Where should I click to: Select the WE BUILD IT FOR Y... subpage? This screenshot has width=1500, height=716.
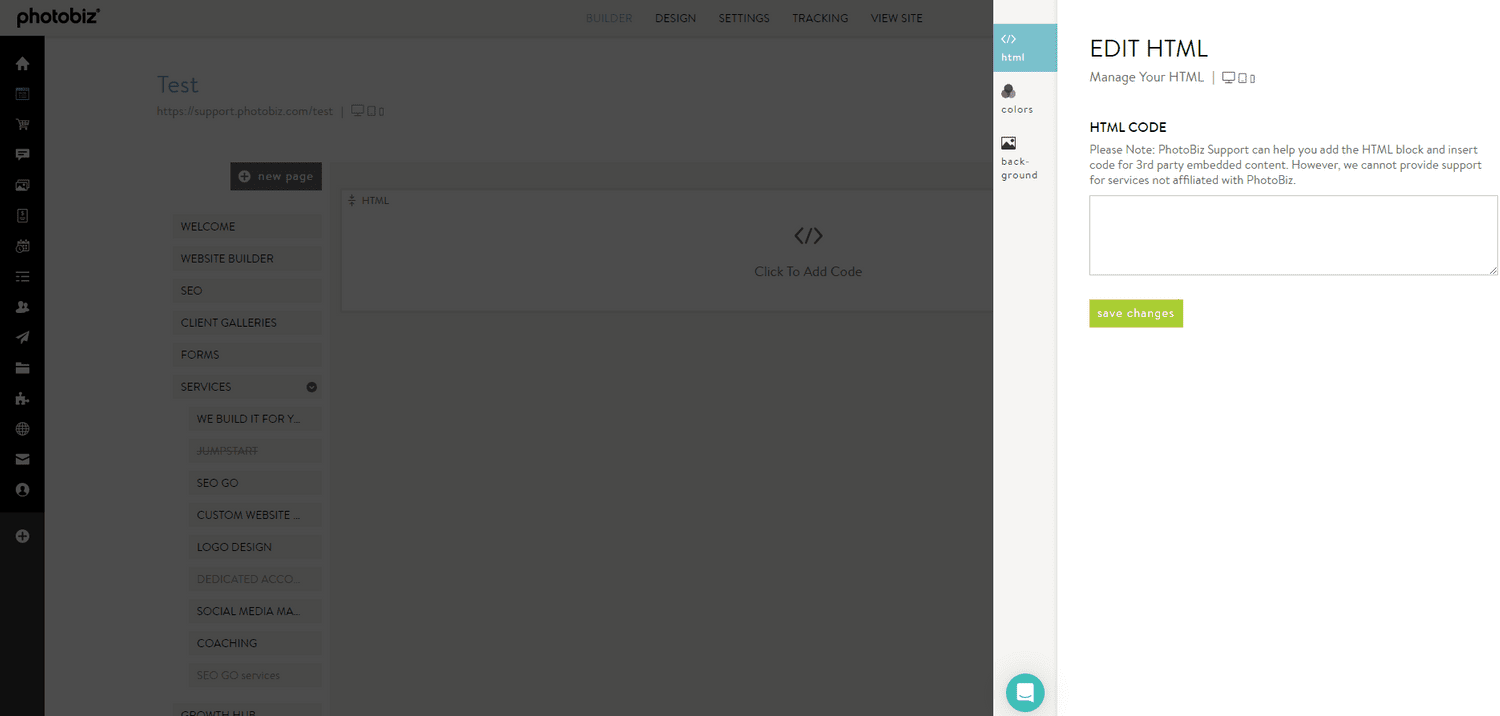(254, 418)
